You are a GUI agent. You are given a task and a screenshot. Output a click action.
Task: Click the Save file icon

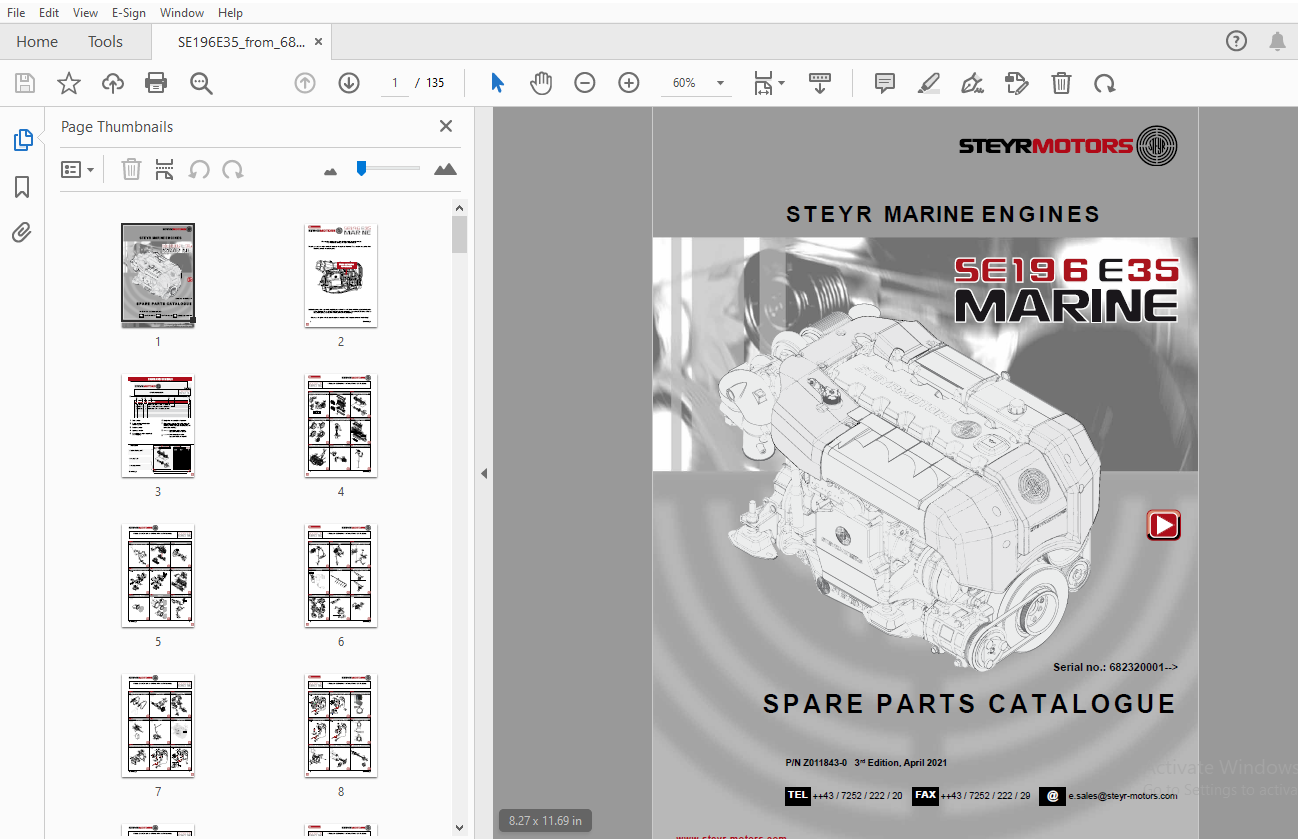25,83
